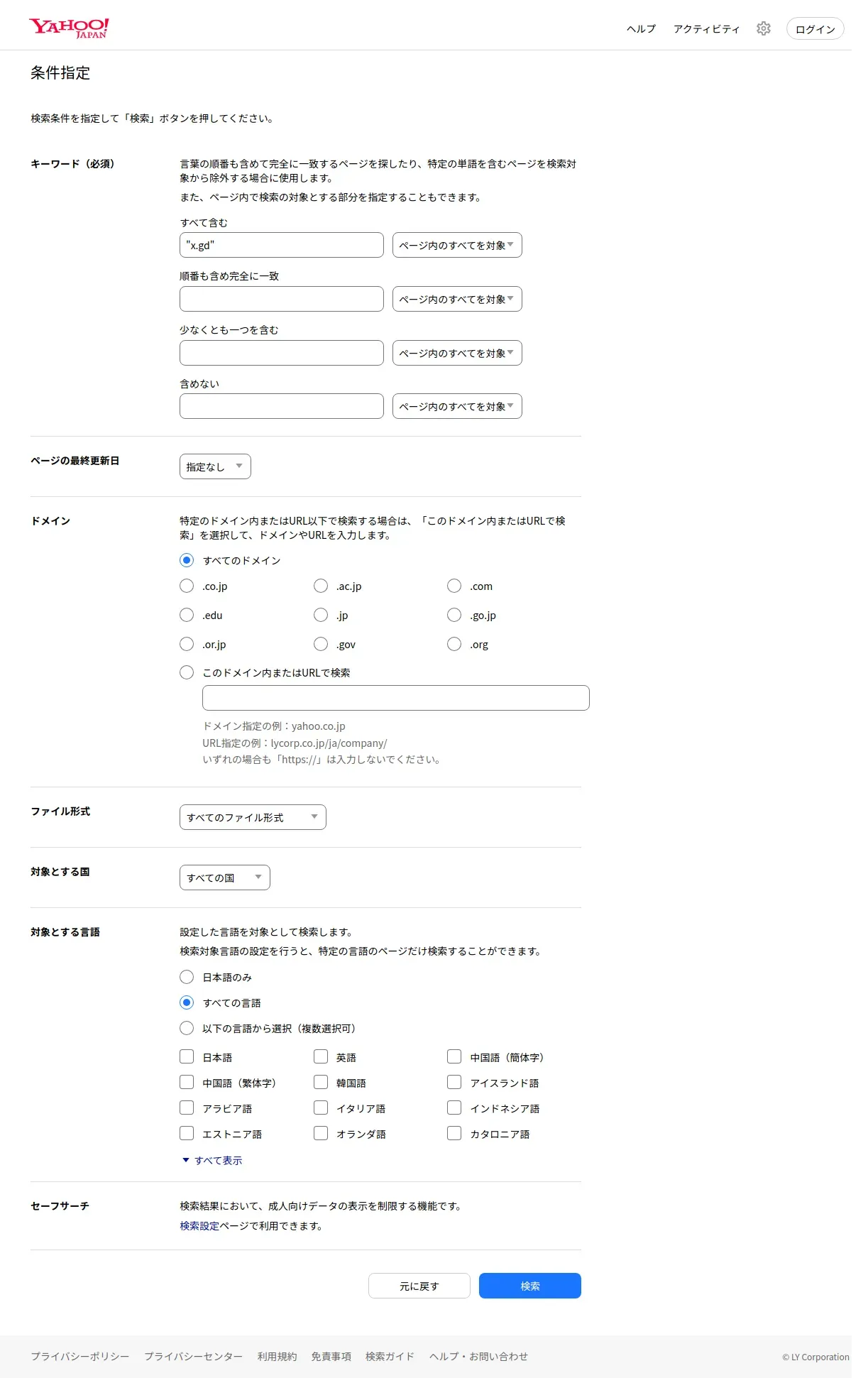Select the .org domain radio
The image size is (868, 1378).
pos(454,644)
